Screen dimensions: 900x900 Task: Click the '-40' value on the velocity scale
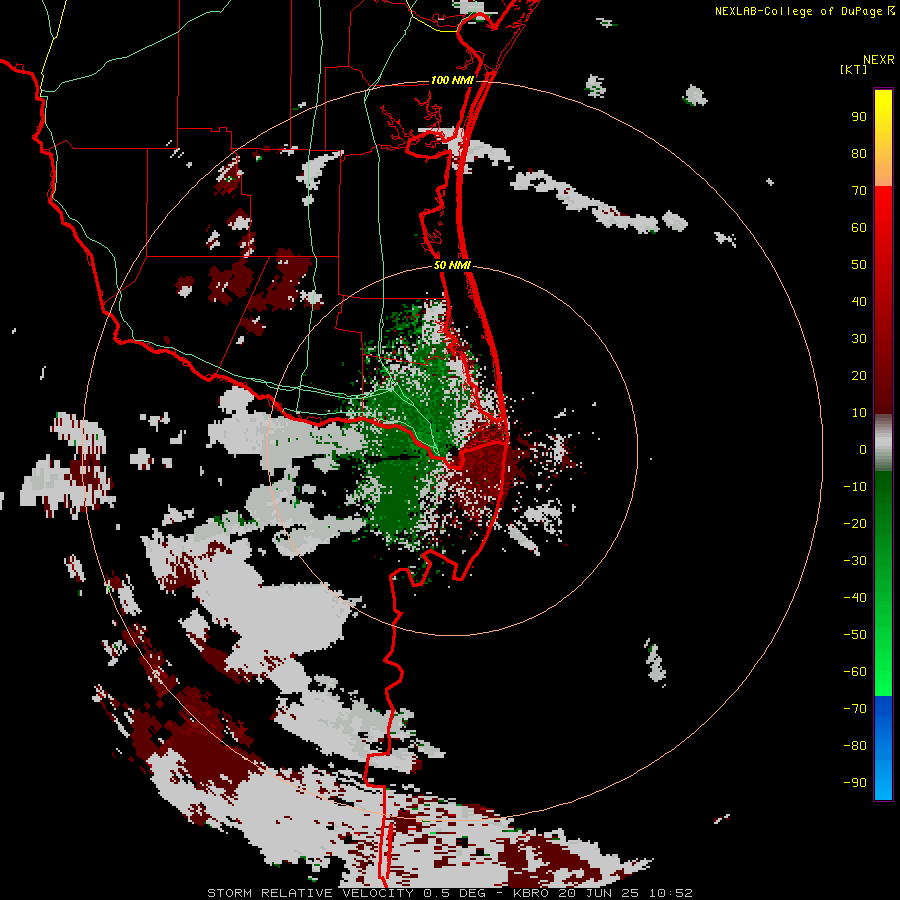[855, 598]
